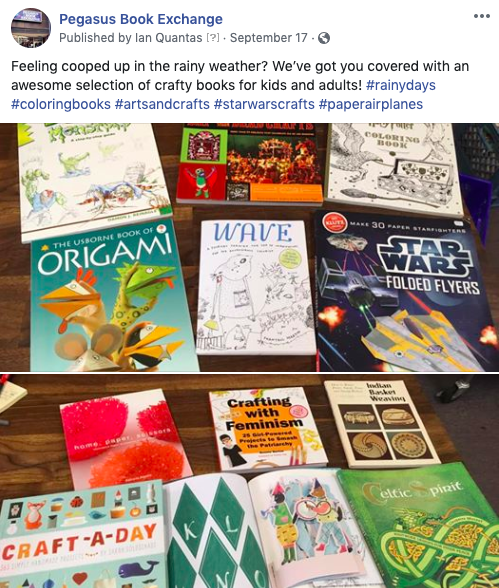
Task: Click the Pegasus Book Exchange profile picture
Action: [x=31, y=28]
